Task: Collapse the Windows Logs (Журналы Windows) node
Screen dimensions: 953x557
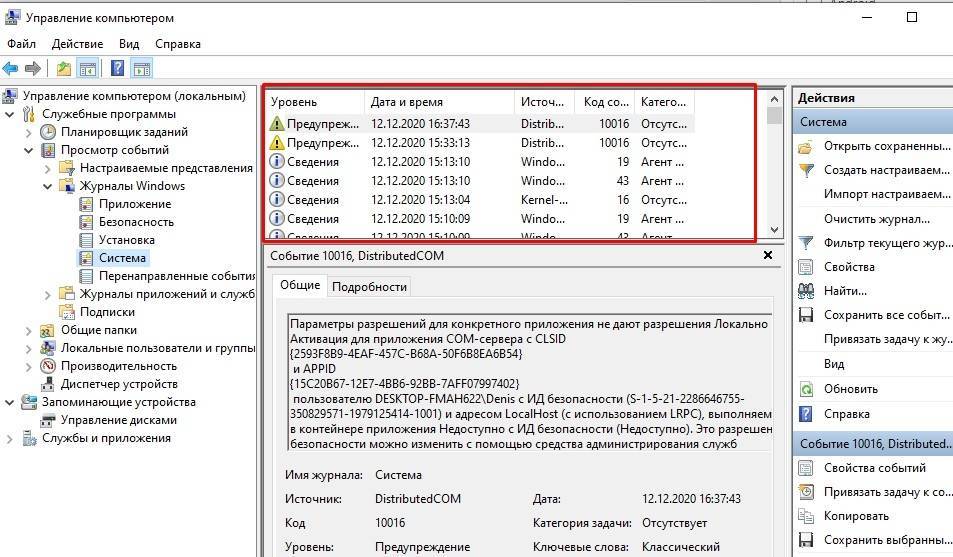Action: click(47, 186)
